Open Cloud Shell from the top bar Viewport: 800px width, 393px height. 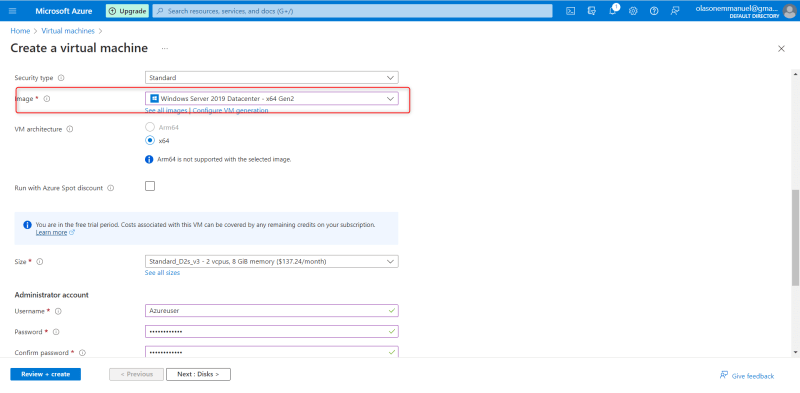571,11
